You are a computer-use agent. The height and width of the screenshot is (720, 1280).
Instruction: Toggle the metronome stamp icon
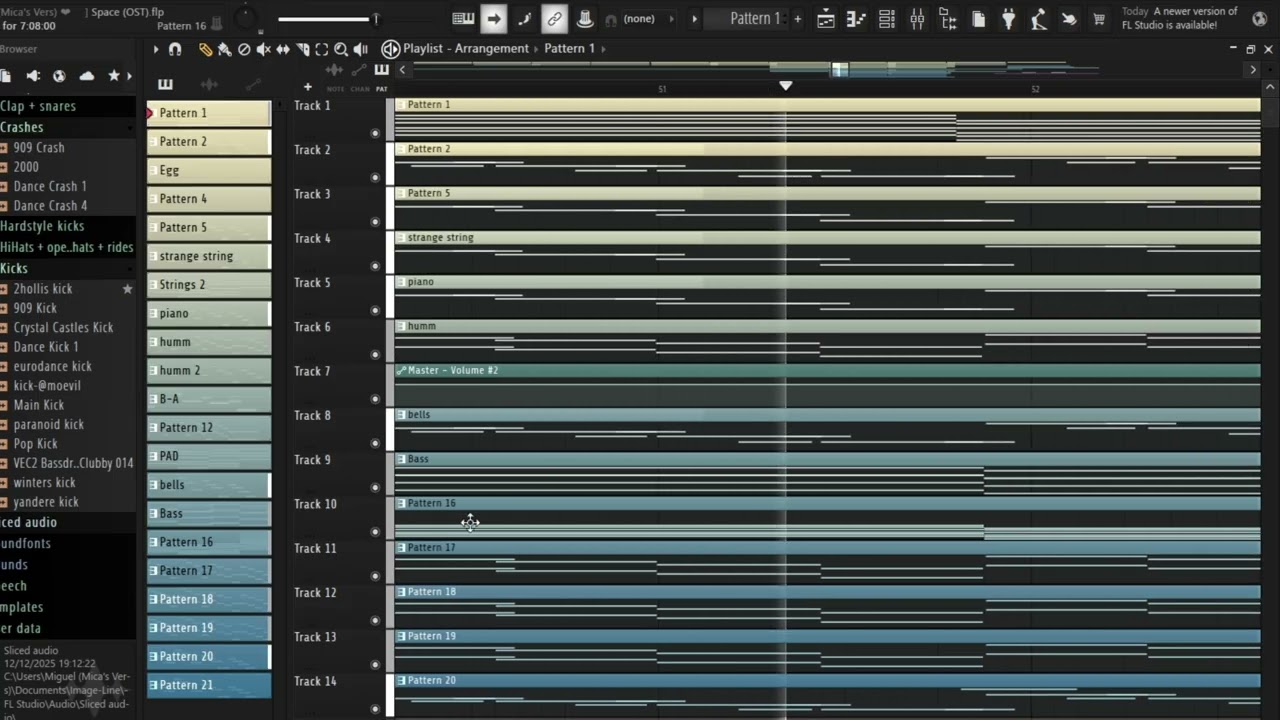click(x=585, y=18)
